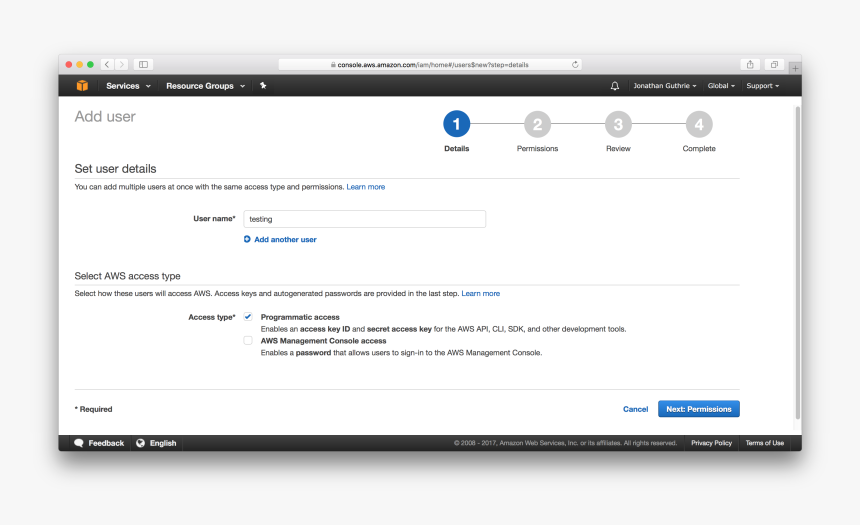Go to step 3 Review circle
This screenshot has width=860, height=525.
(618, 124)
